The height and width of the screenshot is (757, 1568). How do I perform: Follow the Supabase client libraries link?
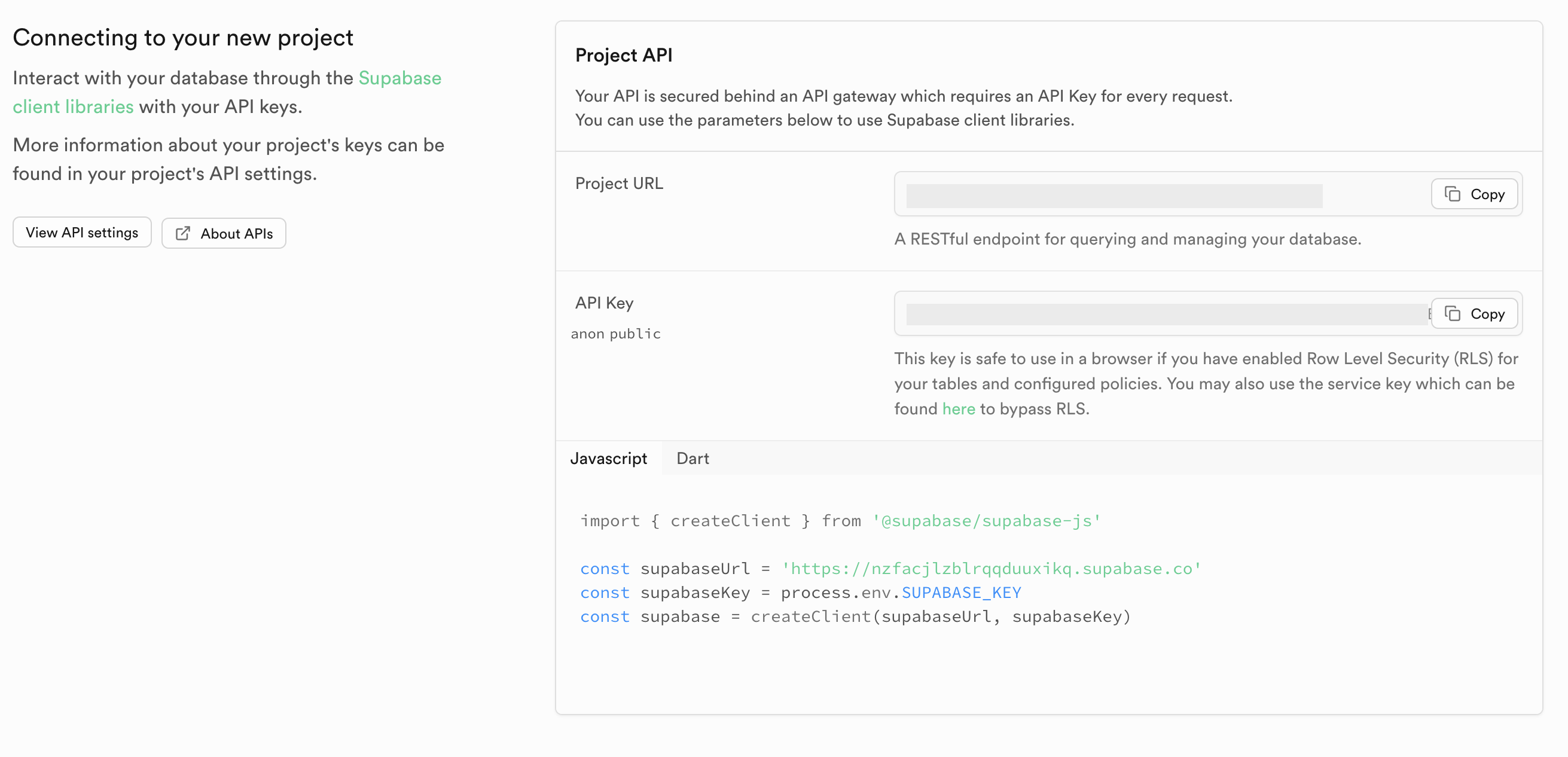399,78
